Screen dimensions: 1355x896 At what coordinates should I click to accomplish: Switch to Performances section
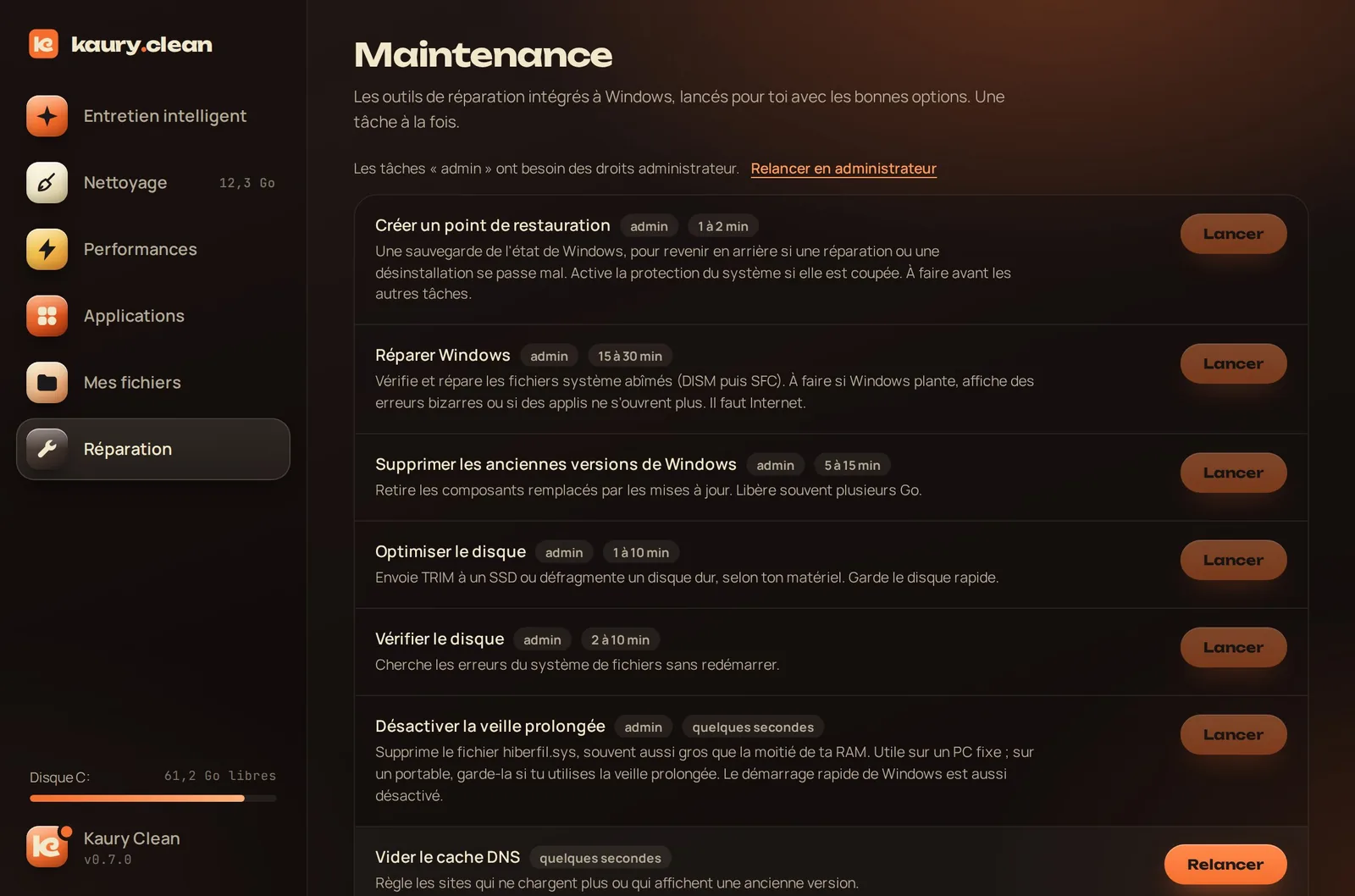[153, 249]
